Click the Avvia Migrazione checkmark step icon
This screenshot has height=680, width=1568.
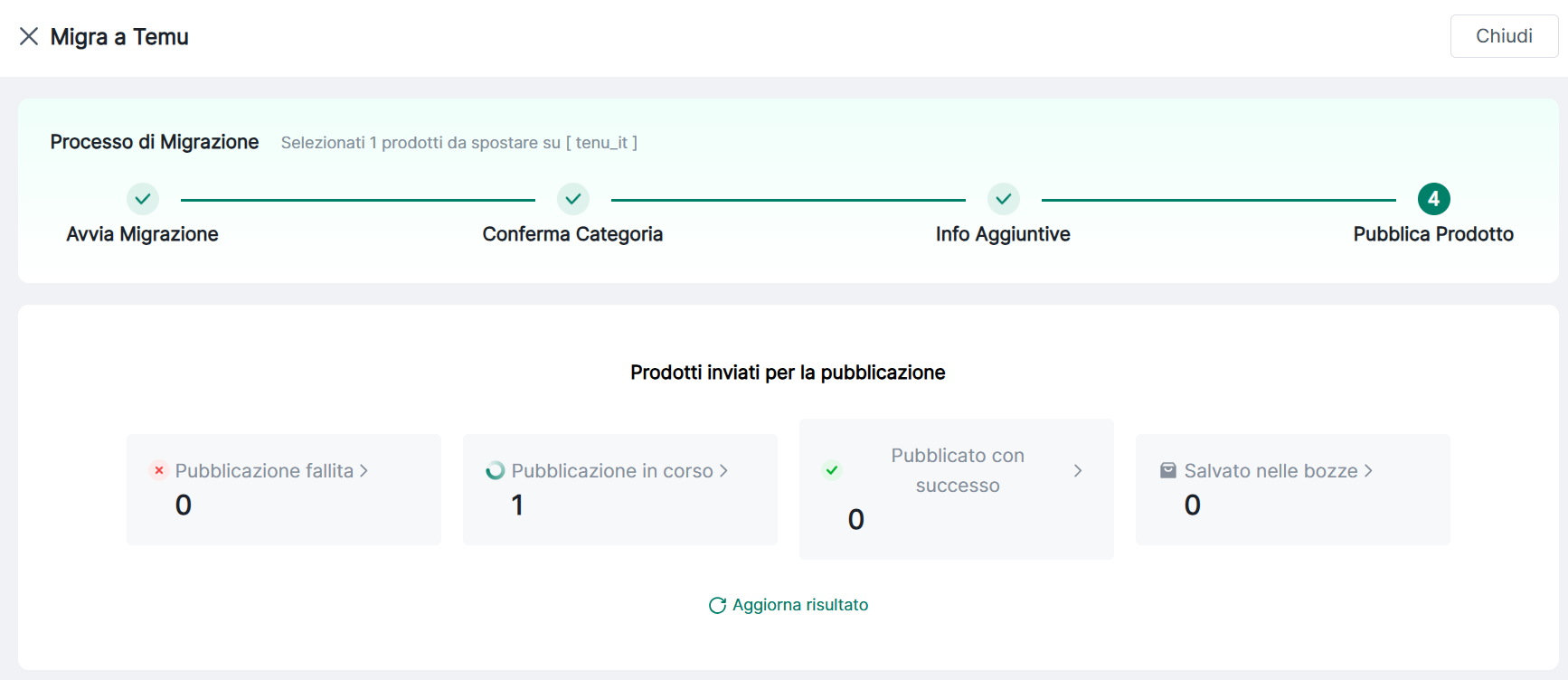[x=143, y=199]
